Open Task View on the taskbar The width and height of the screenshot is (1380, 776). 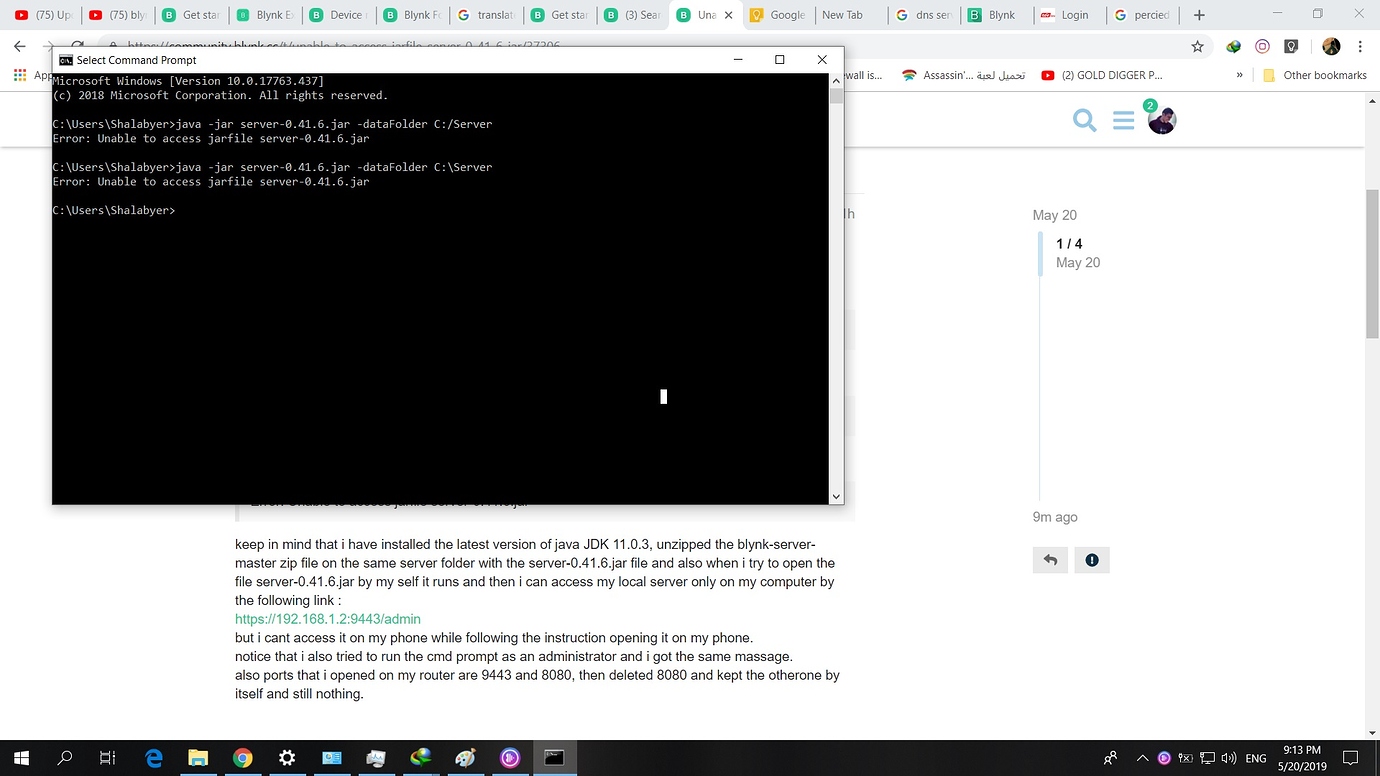click(x=108, y=758)
